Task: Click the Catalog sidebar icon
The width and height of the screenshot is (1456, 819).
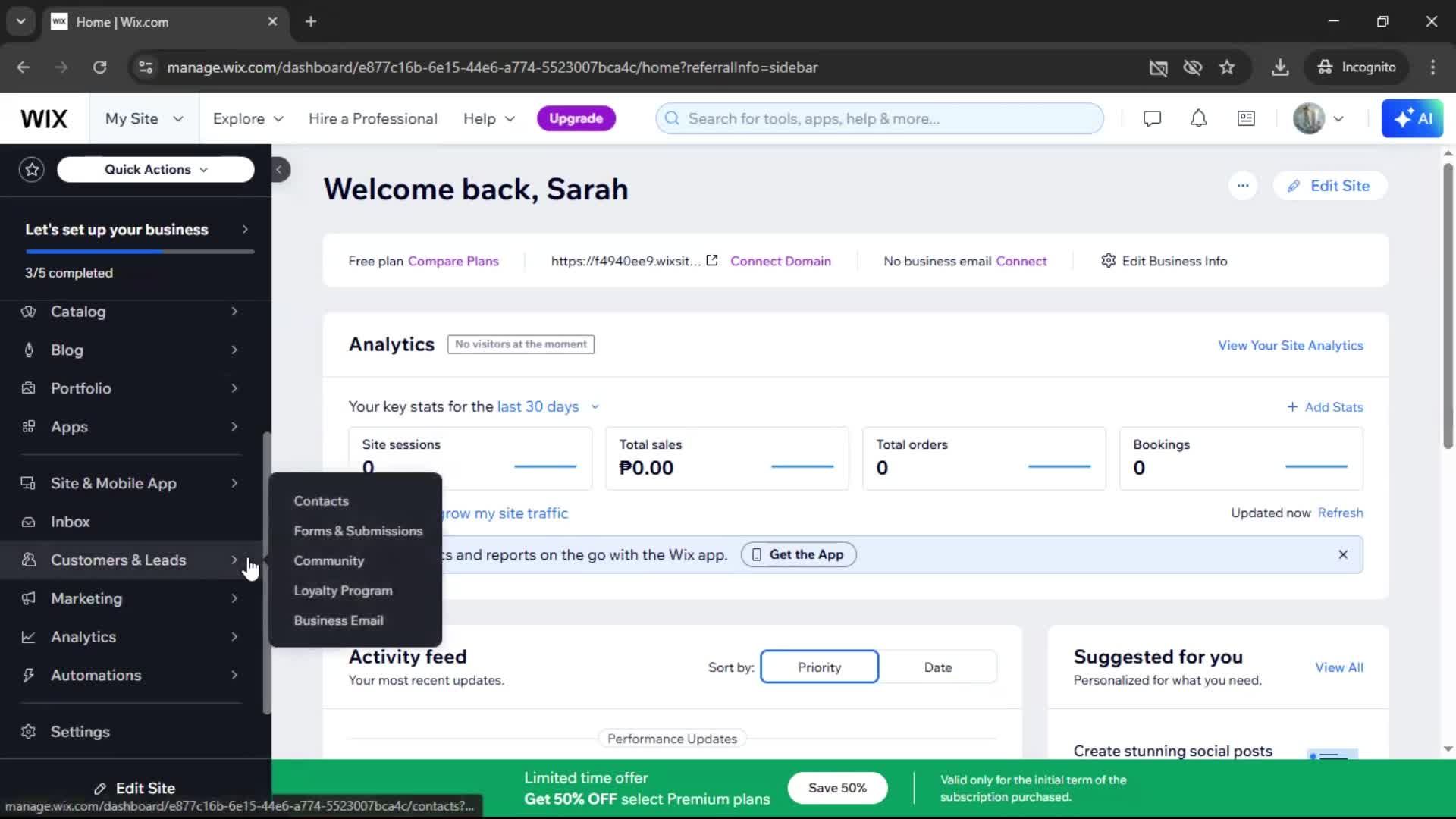Action: pos(29,312)
